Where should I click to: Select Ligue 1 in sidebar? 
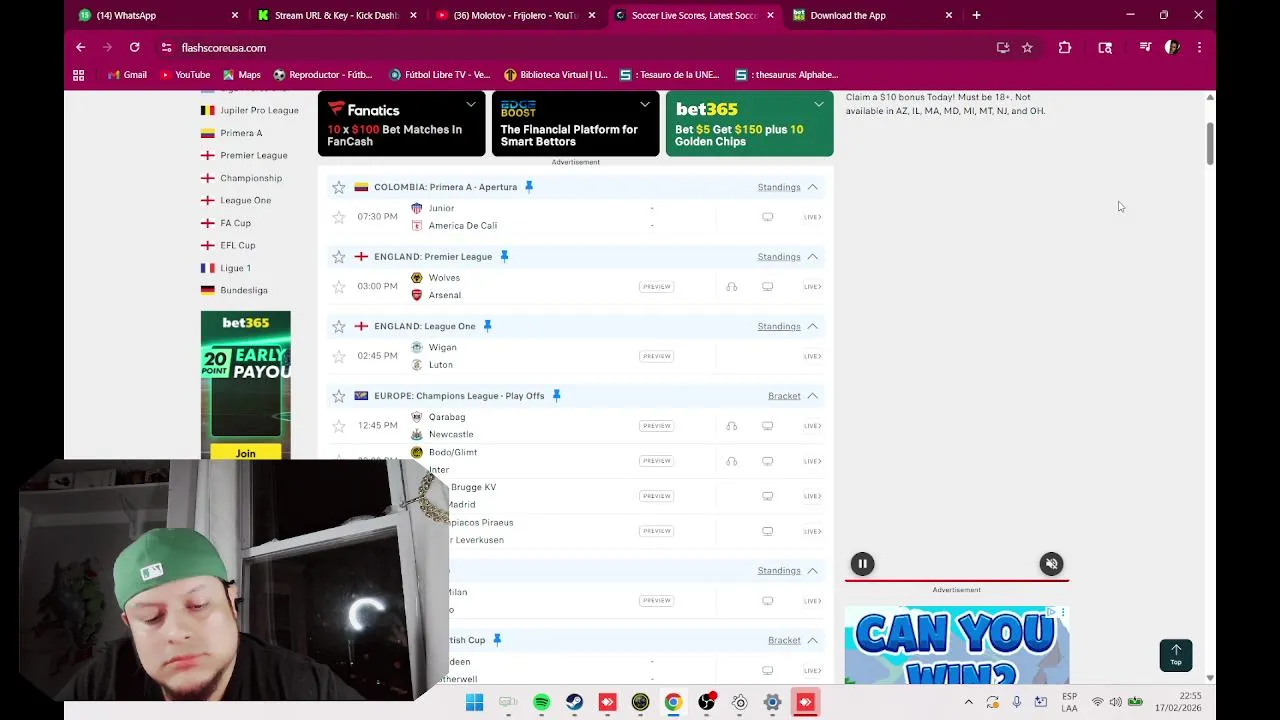point(226,268)
